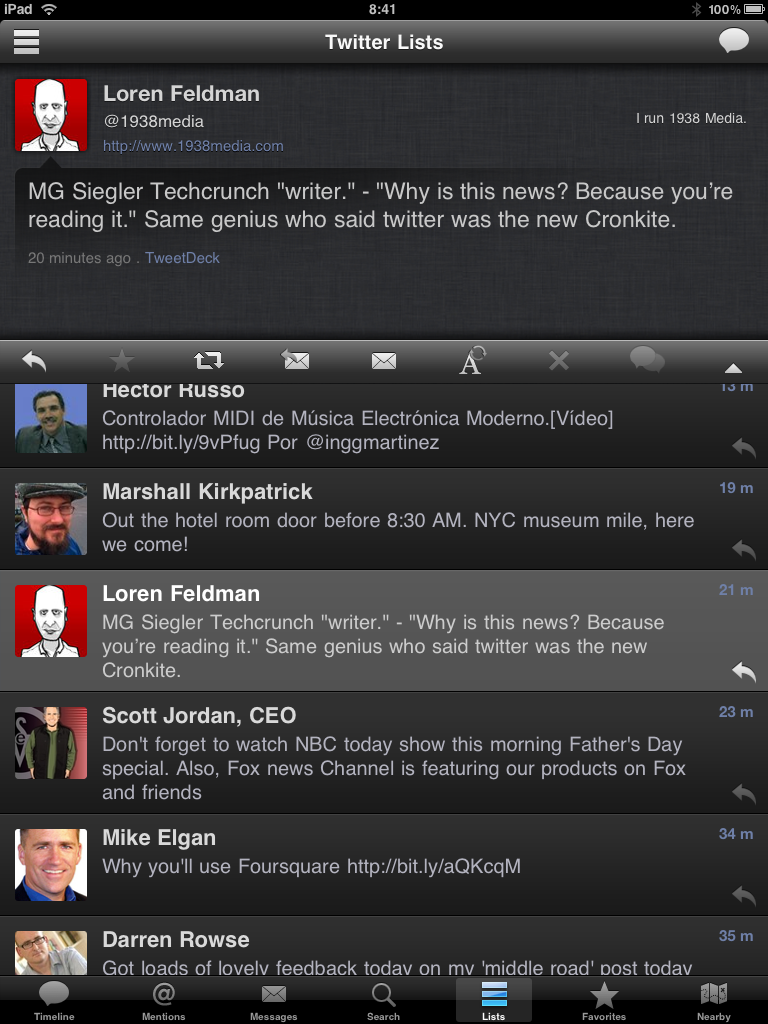Screen dimensions: 768x1024
Task: Favorite the tweet with the star toolbar icon
Action: tap(121, 360)
